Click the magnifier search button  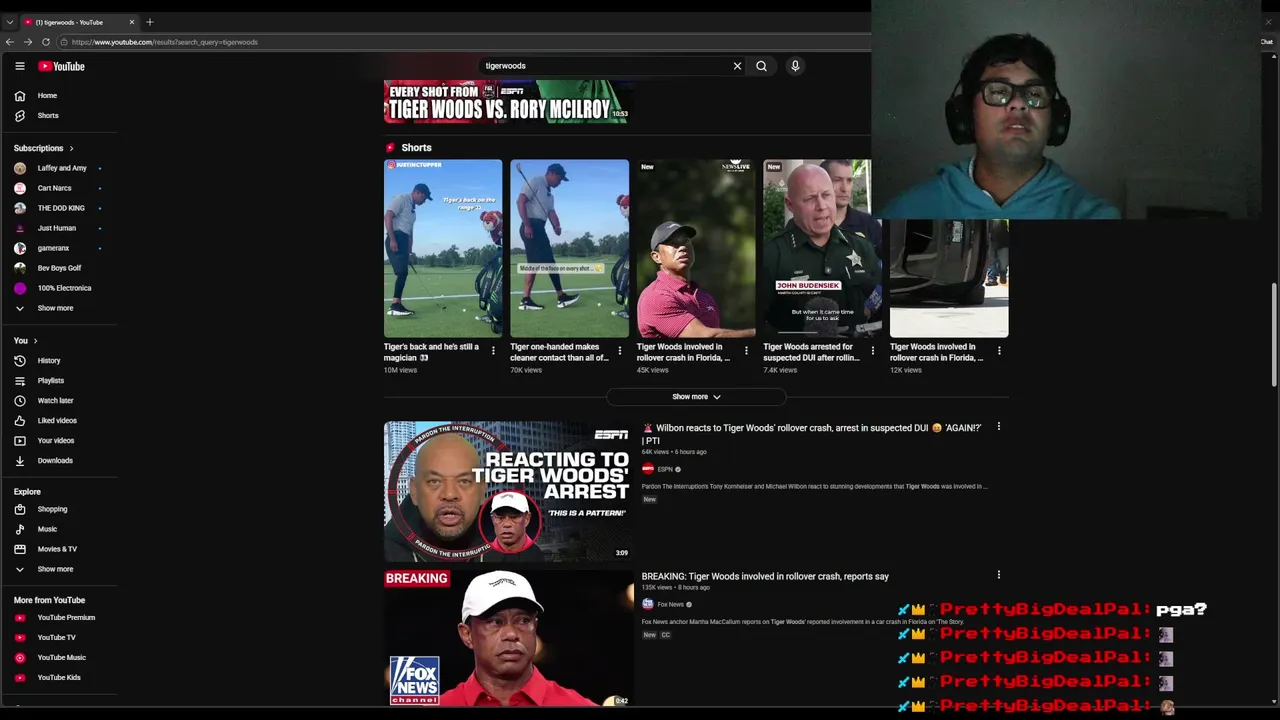click(761, 66)
